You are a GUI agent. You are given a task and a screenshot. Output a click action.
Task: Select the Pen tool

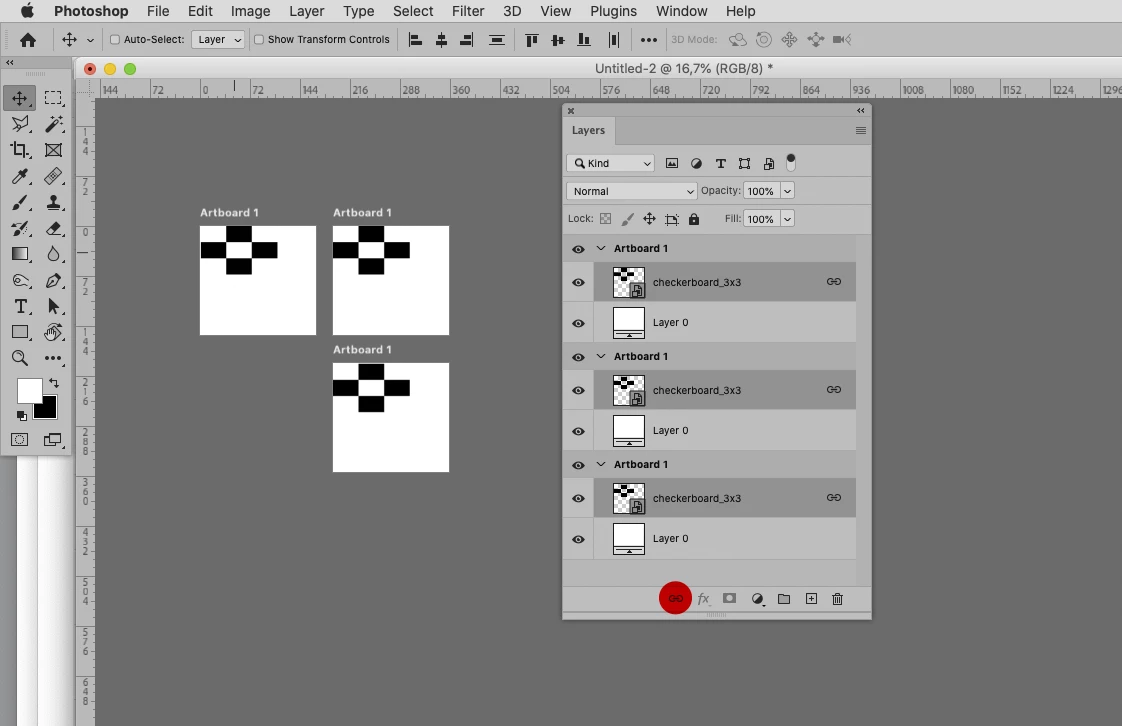pyautogui.click(x=53, y=280)
